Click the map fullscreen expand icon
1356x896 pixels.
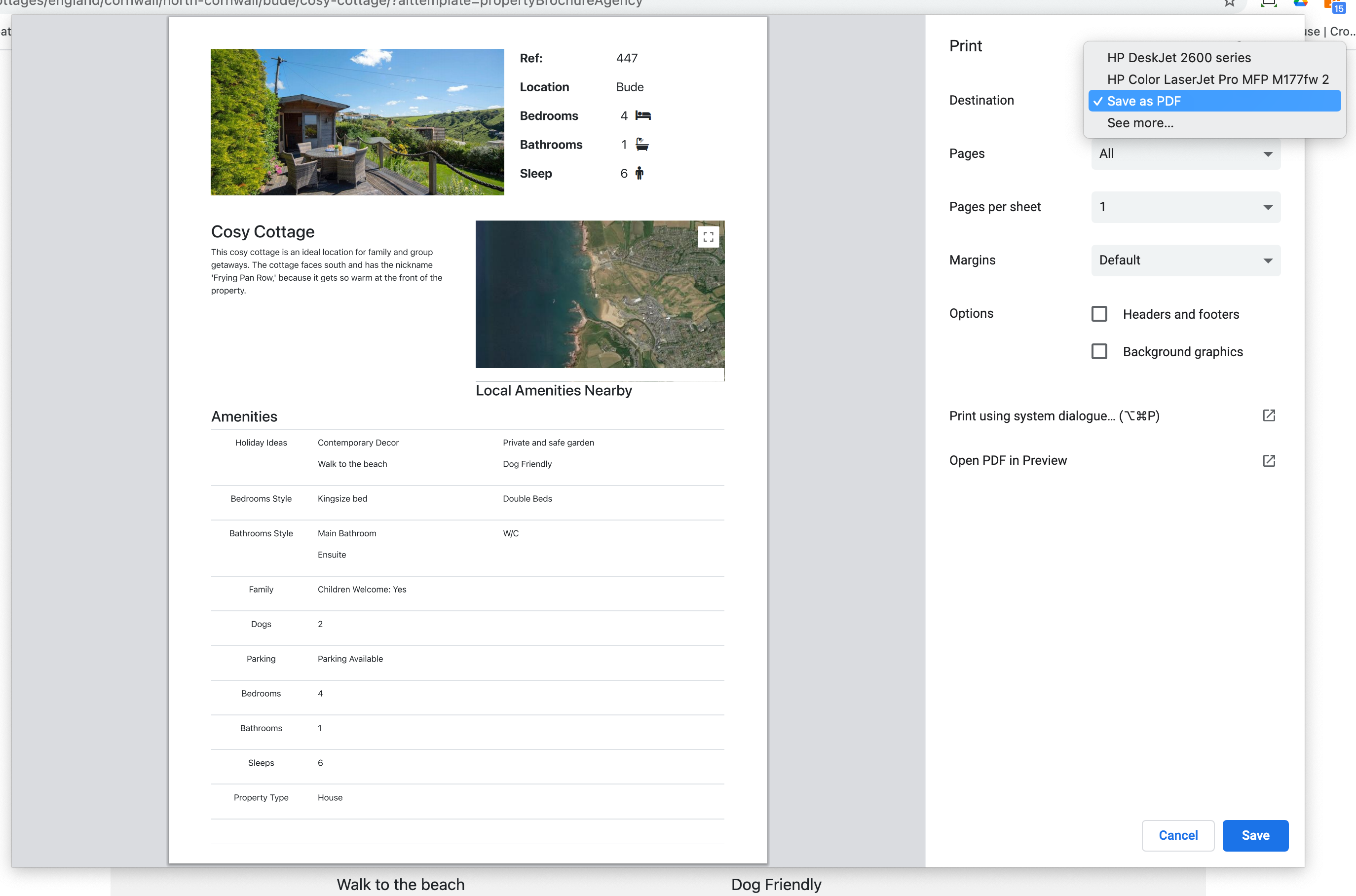click(708, 236)
